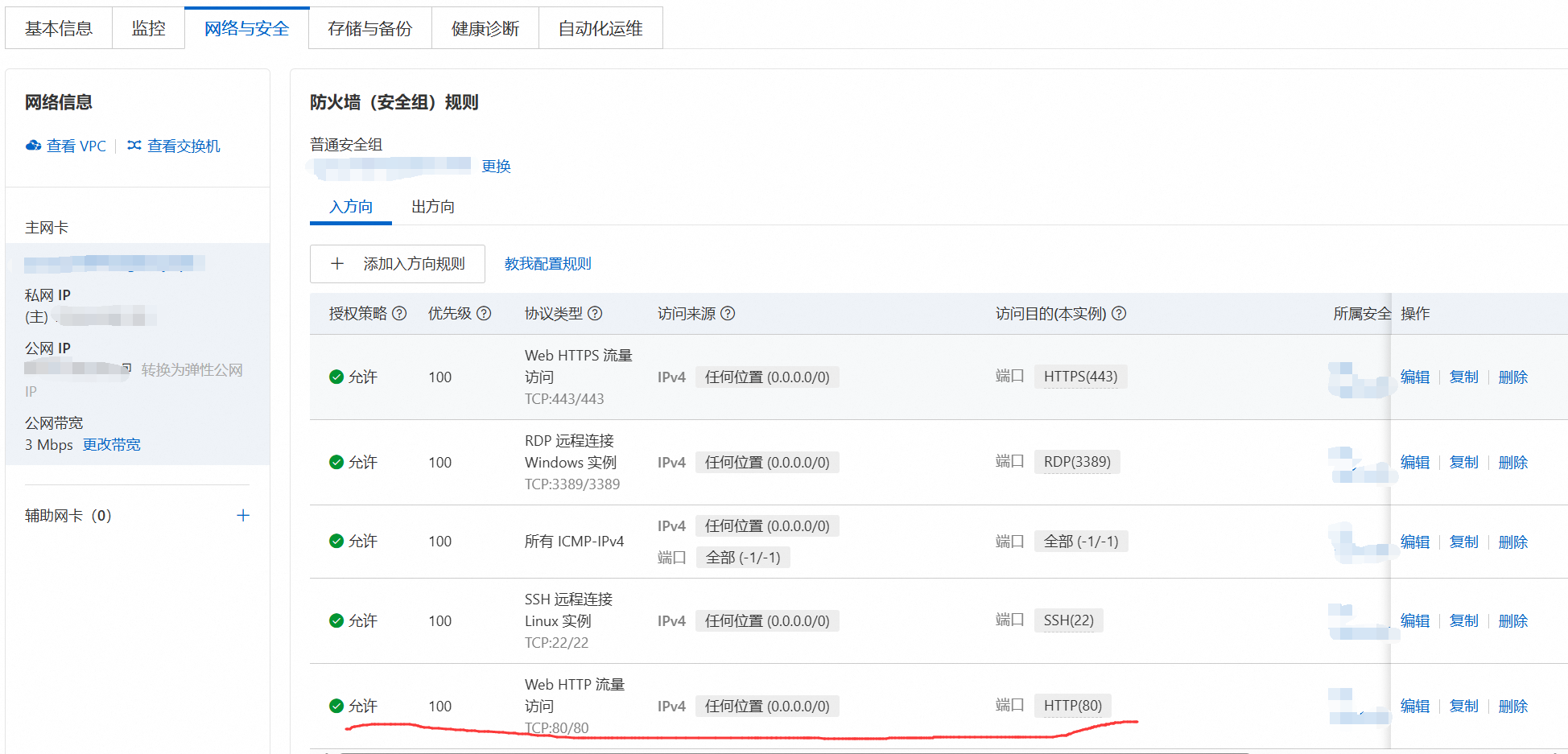Click copy icon next to public IP
Image resolution: width=1568 pixels, height=754 pixels.
pos(126,369)
